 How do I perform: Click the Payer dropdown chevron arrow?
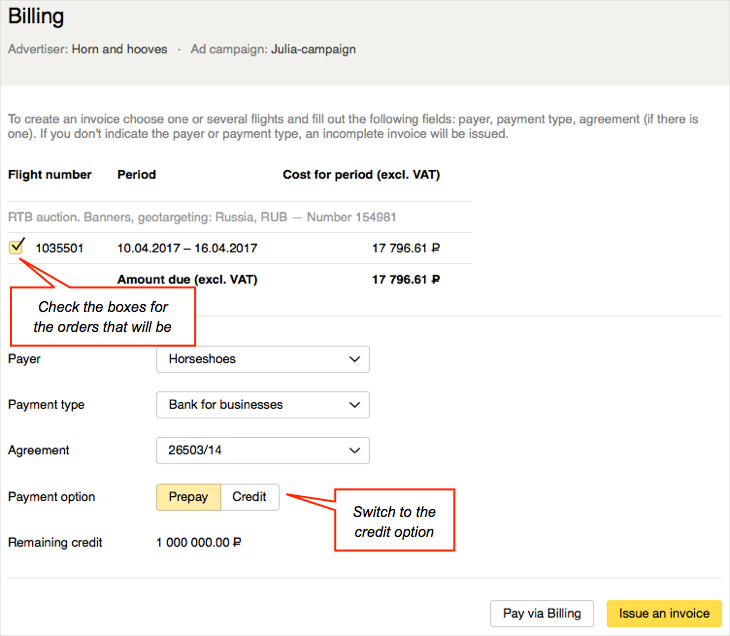point(355,359)
